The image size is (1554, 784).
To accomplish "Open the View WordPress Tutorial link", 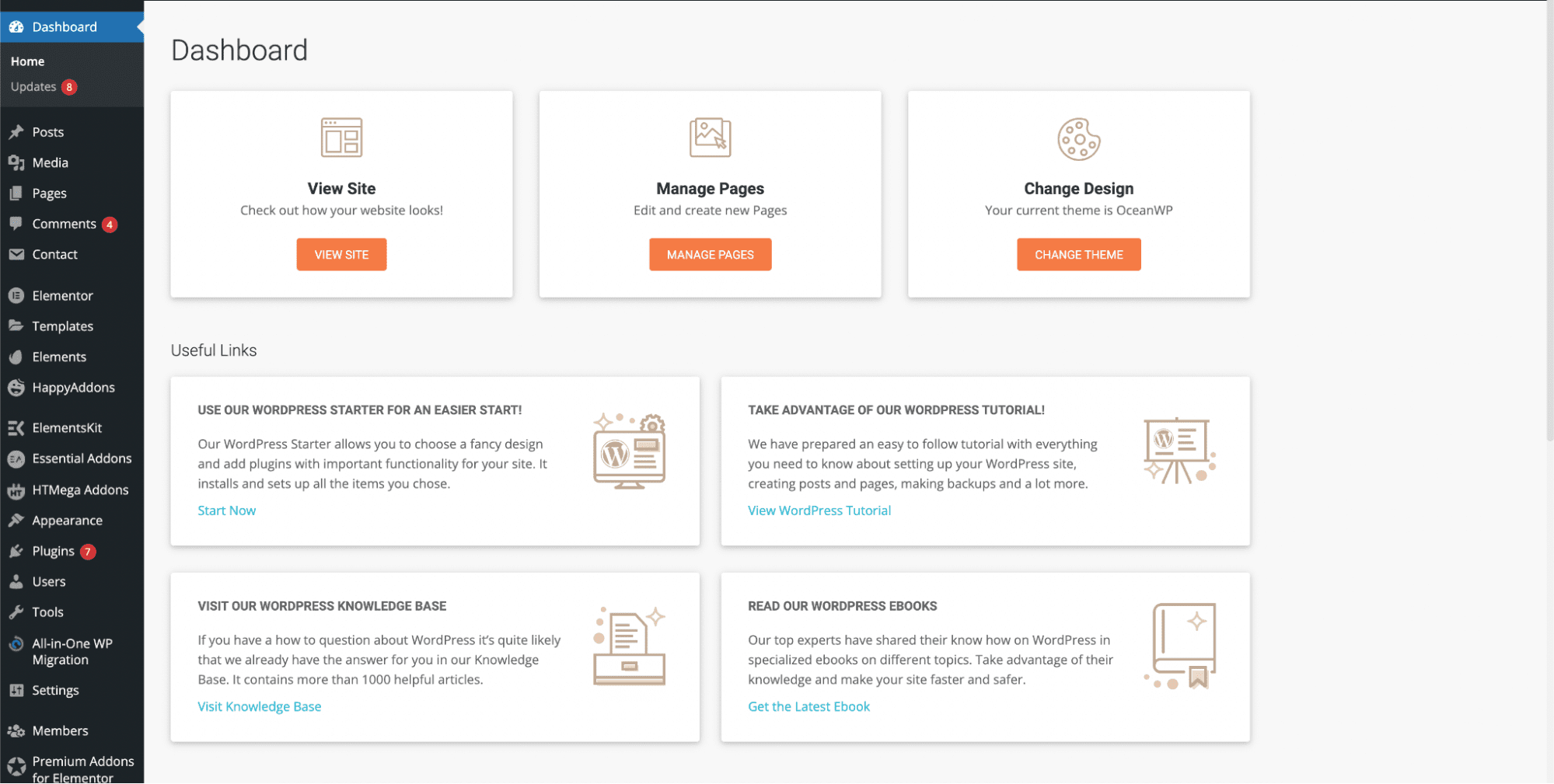I will (819, 510).
